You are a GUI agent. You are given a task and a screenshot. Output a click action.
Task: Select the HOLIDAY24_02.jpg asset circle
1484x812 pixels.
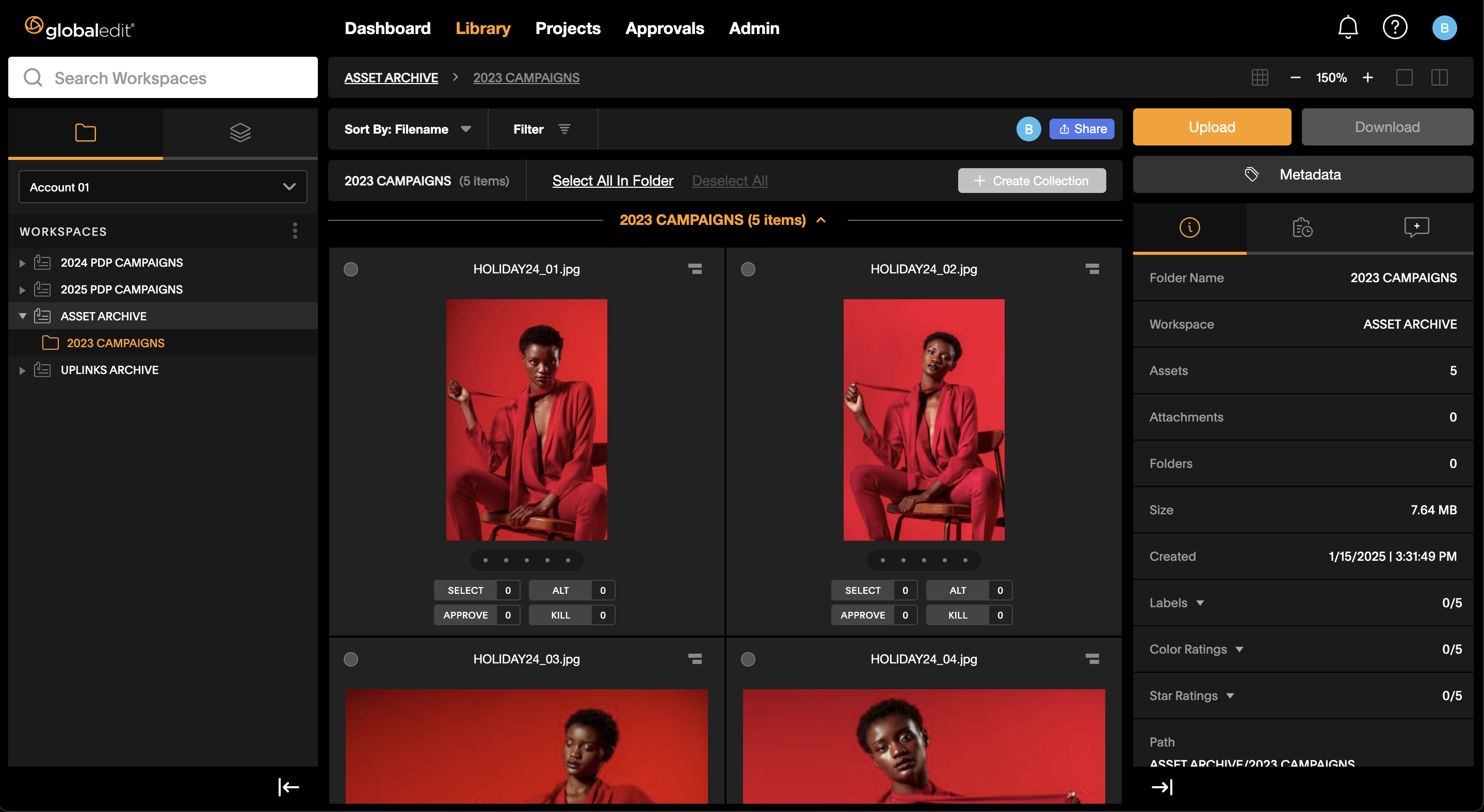point(748,269)
